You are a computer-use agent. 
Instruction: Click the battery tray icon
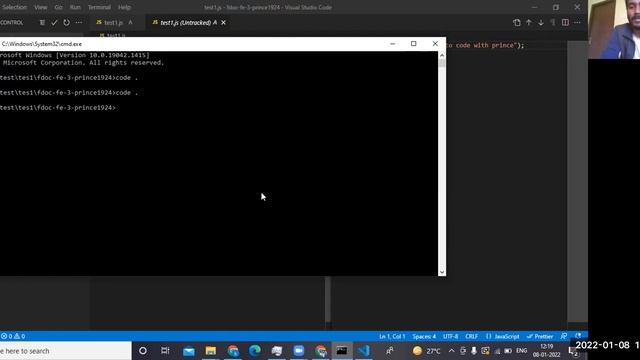click(508, 351)
